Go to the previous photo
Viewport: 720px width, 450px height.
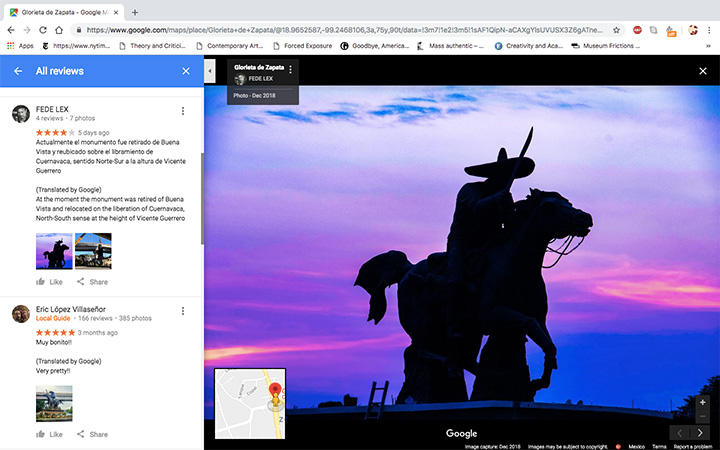click(x=680, y=433)
